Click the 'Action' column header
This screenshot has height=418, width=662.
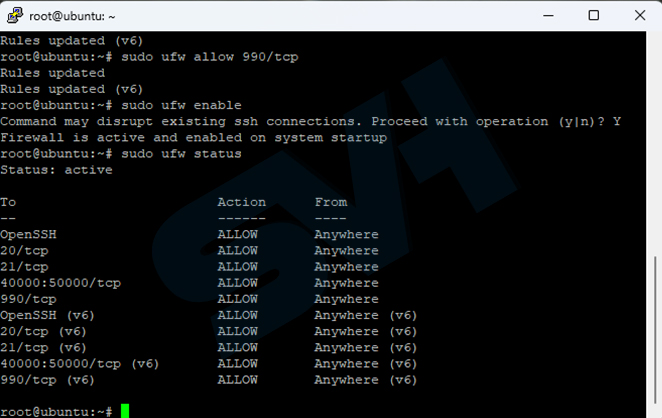pos(241,202)
